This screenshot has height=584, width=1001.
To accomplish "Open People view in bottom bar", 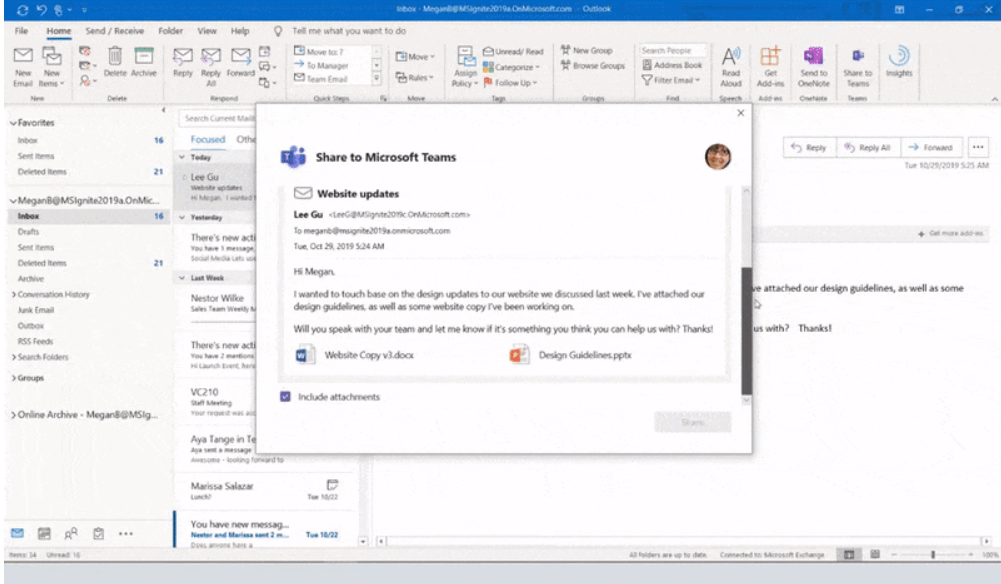I will 72,534.
